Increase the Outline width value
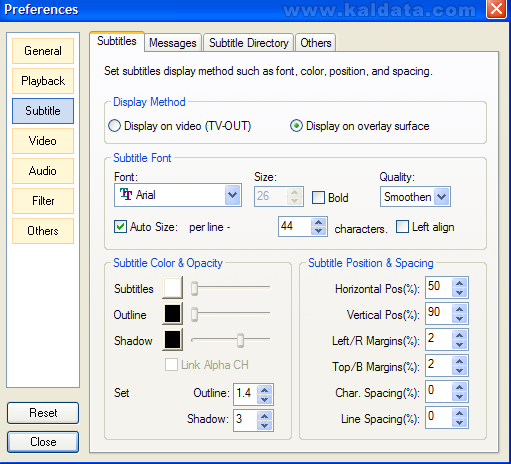 [265, 390]
